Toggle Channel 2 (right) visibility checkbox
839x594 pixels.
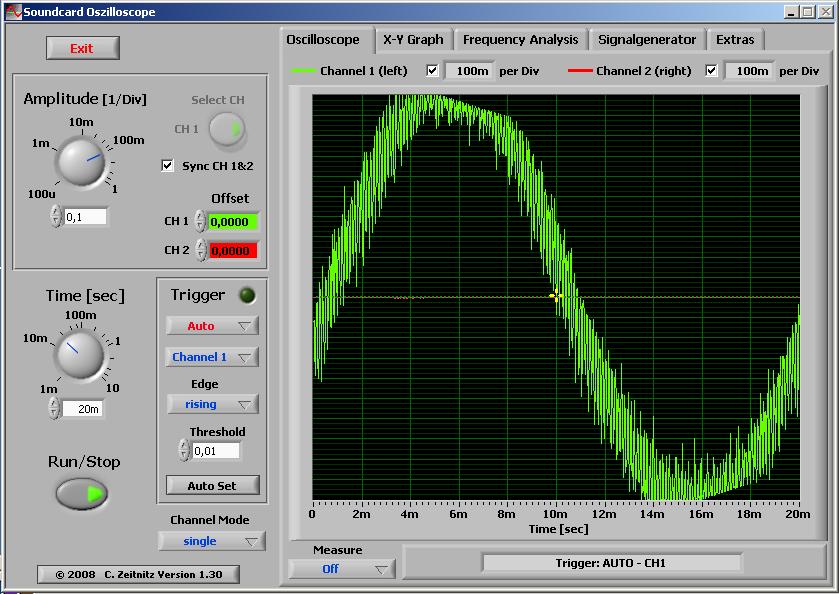(x=712, y=71)
